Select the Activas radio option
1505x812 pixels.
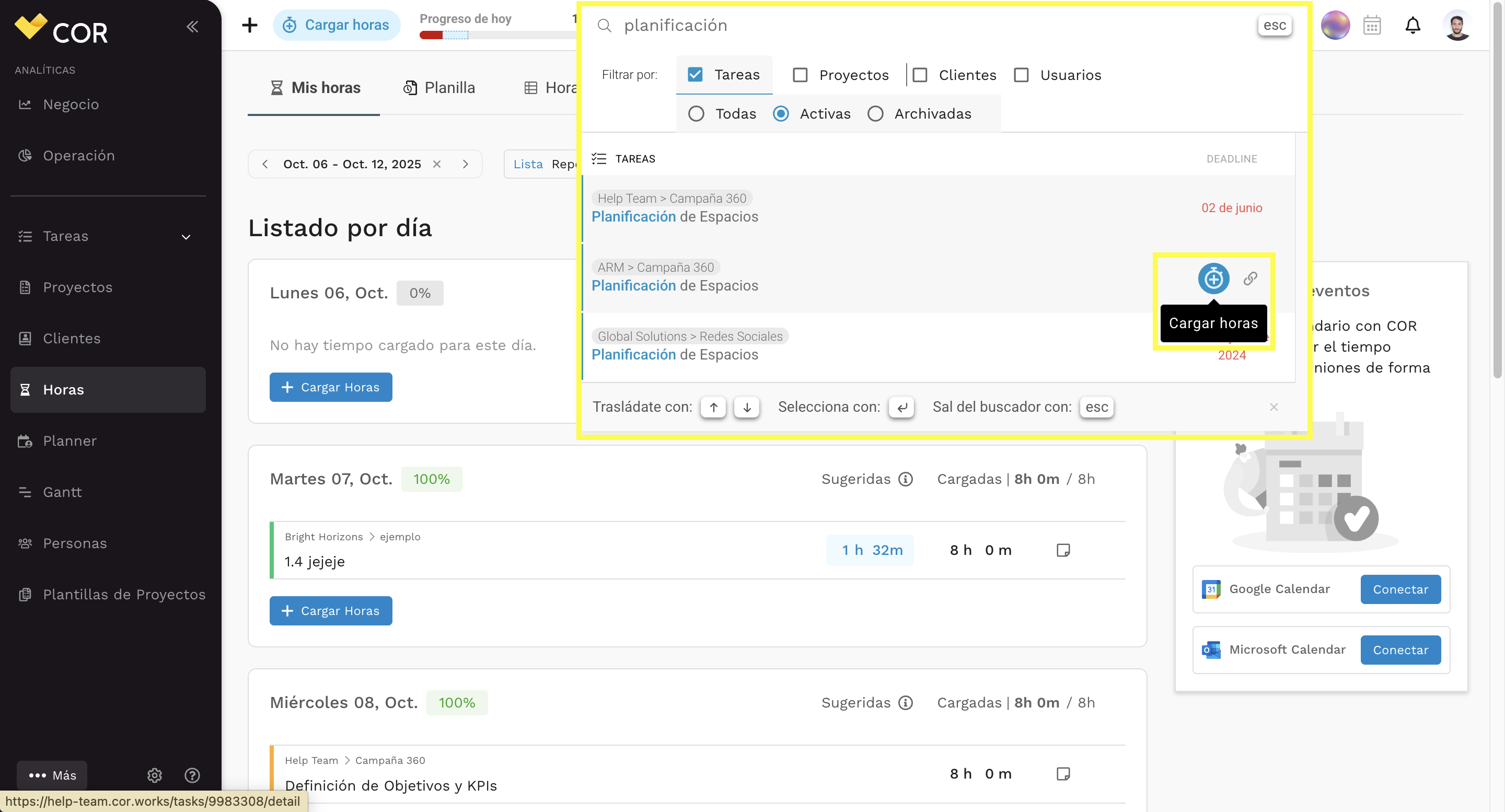point(781,113)
